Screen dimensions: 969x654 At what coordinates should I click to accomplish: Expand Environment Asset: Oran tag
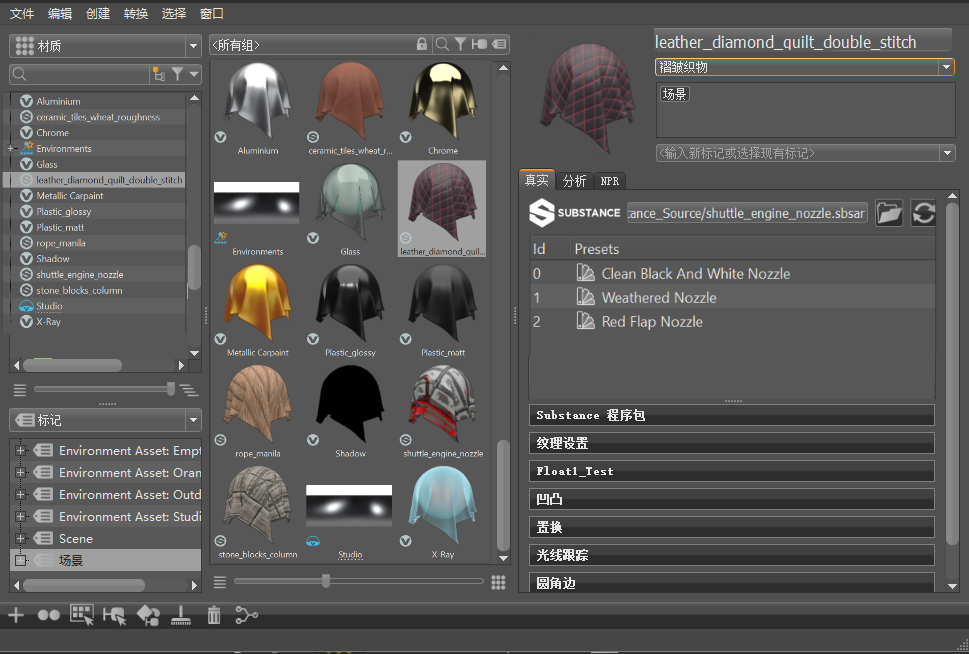click(20, 472)
